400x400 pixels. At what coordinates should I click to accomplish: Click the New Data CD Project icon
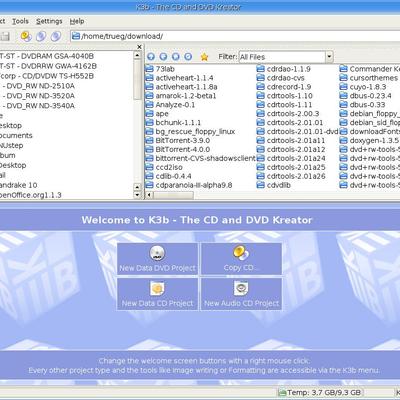click(157, 289)
